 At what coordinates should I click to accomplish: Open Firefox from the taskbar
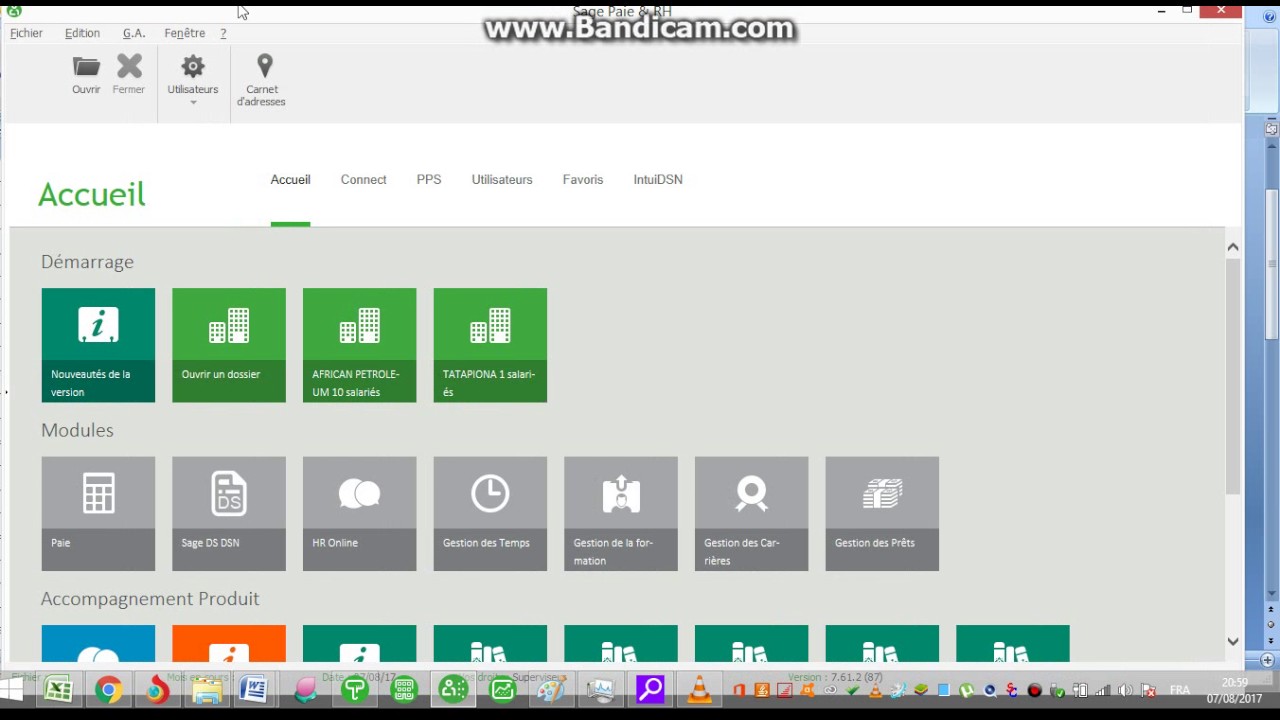pos(157,690)
